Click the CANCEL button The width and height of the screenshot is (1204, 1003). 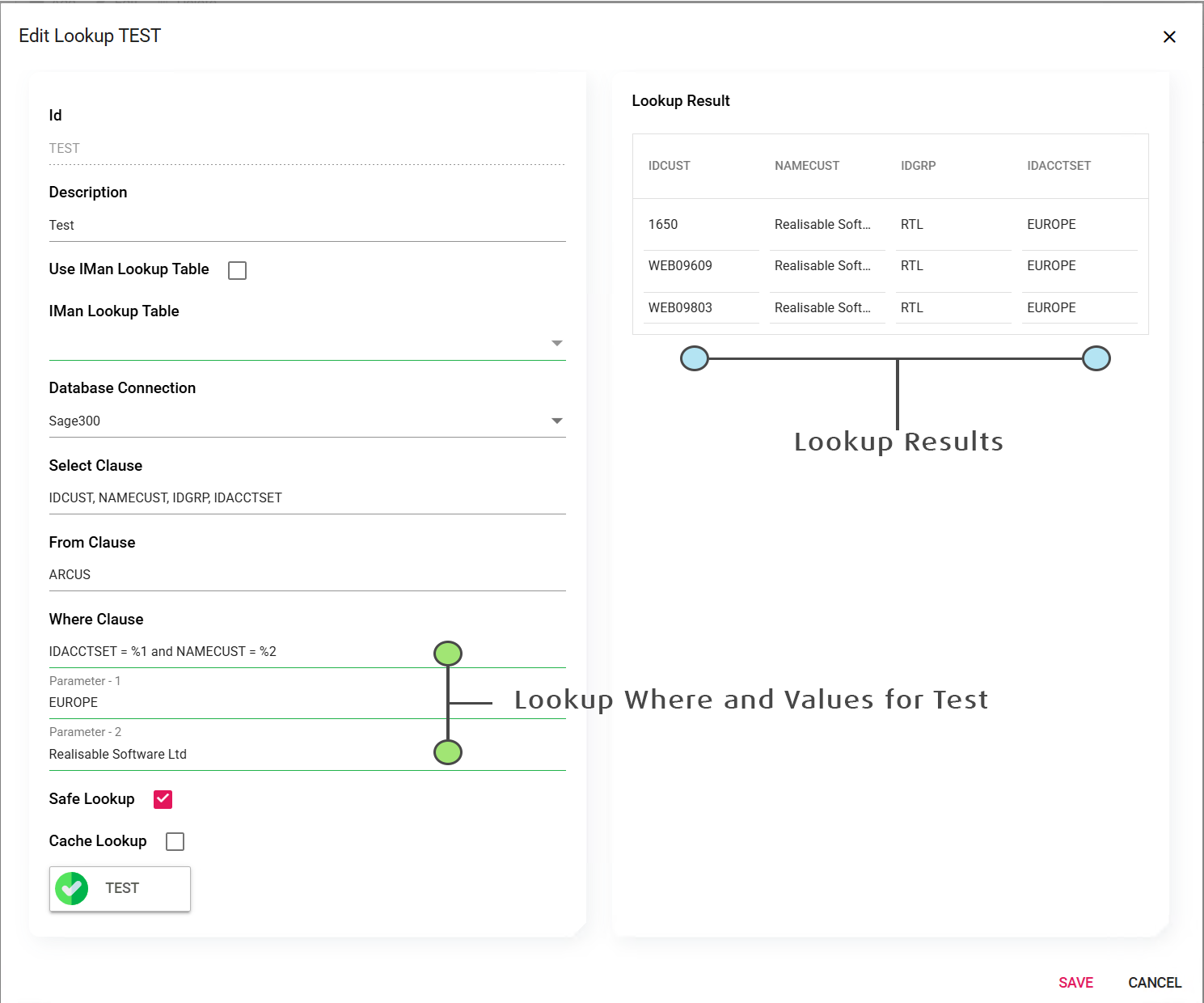1154,982
